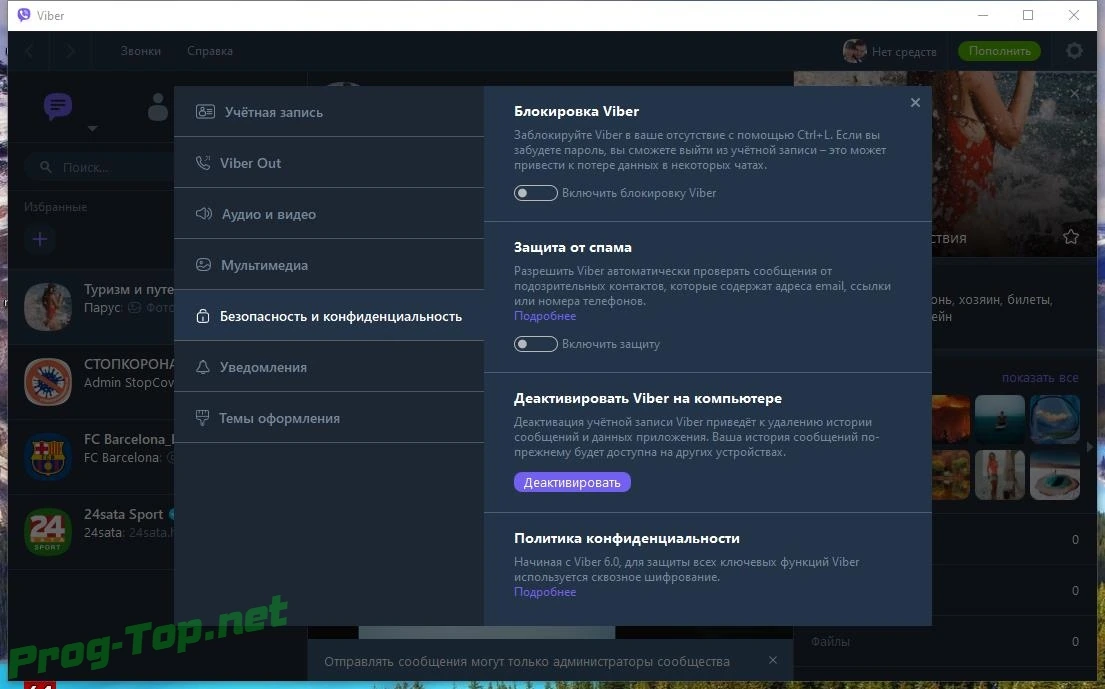Open the Темы оформления settings section
The height and width of the screenshot is (689, 1105).
329,418
